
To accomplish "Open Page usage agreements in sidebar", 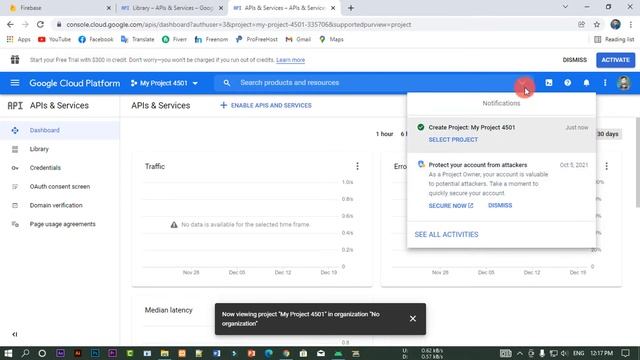I will pos(60,224).
